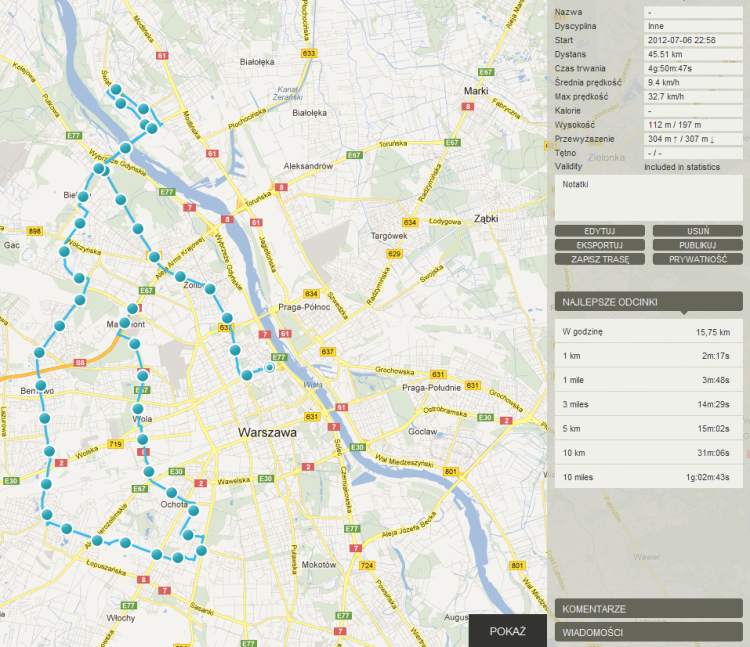The image size is (750, 647).
Task: Click road shield 724 near Mokotów
Action: coord(366,566)
